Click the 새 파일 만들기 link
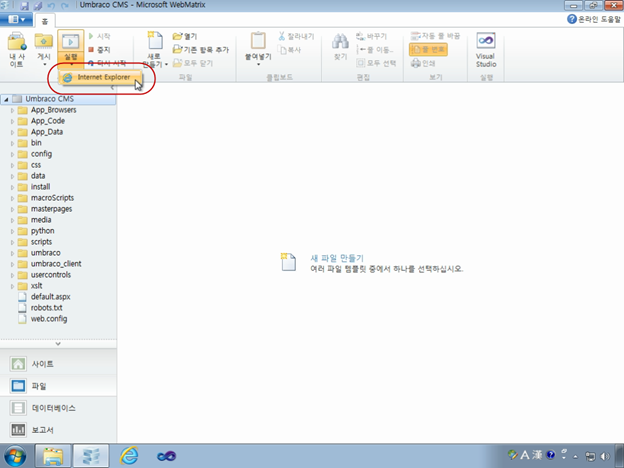This screenshot has height=468, width=624. pyautogui.click(x=337, y=258)
